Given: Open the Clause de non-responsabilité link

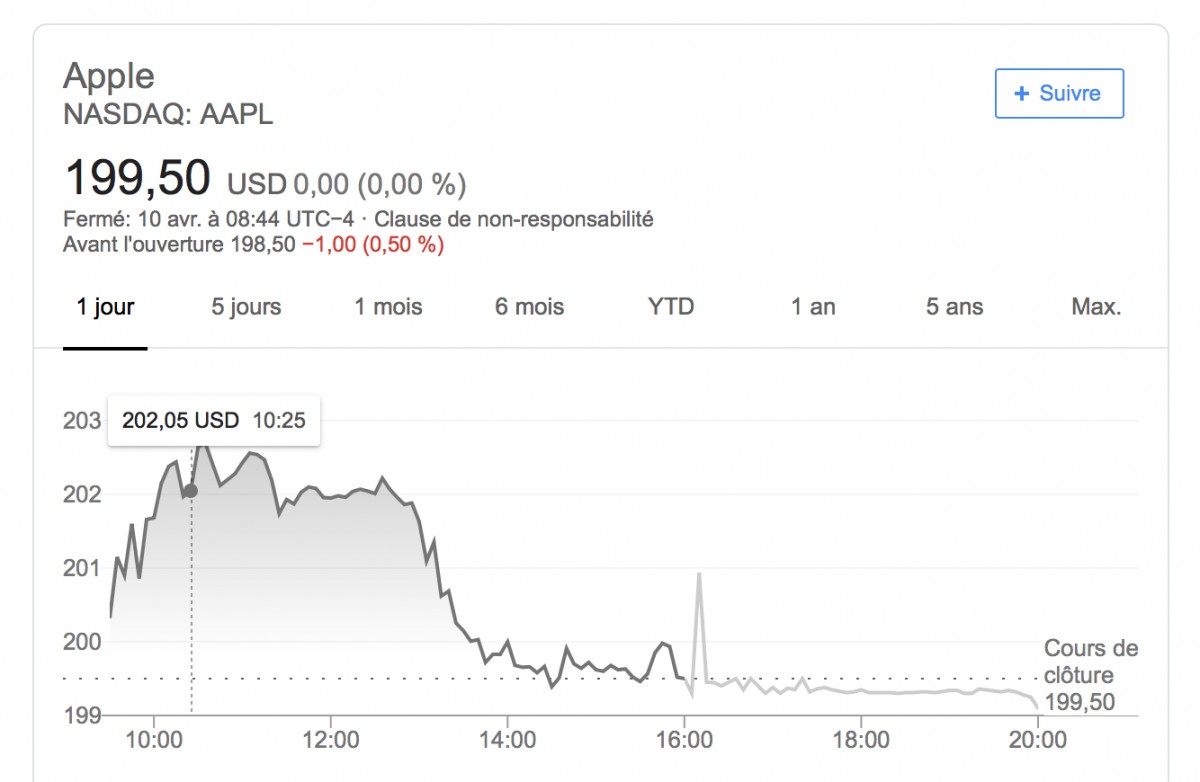Looking at the screenshot, I should click(x=514, y=219).
